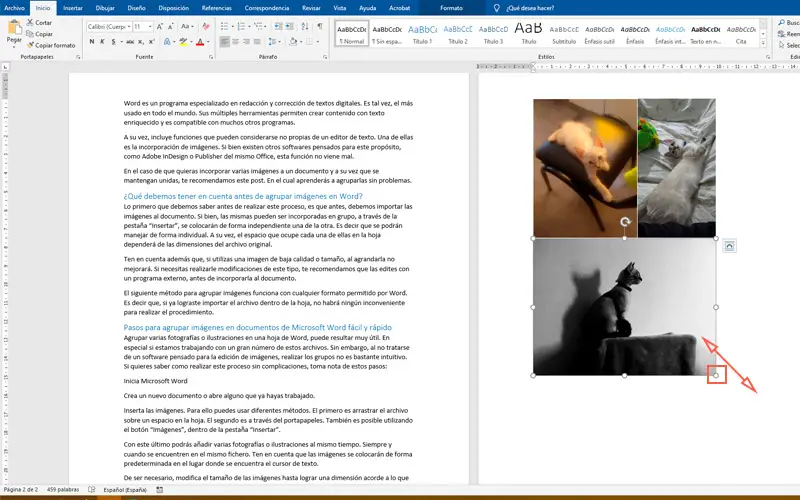Open Párrafo dialog launcher
800x500 pixels.
point(325,57)
